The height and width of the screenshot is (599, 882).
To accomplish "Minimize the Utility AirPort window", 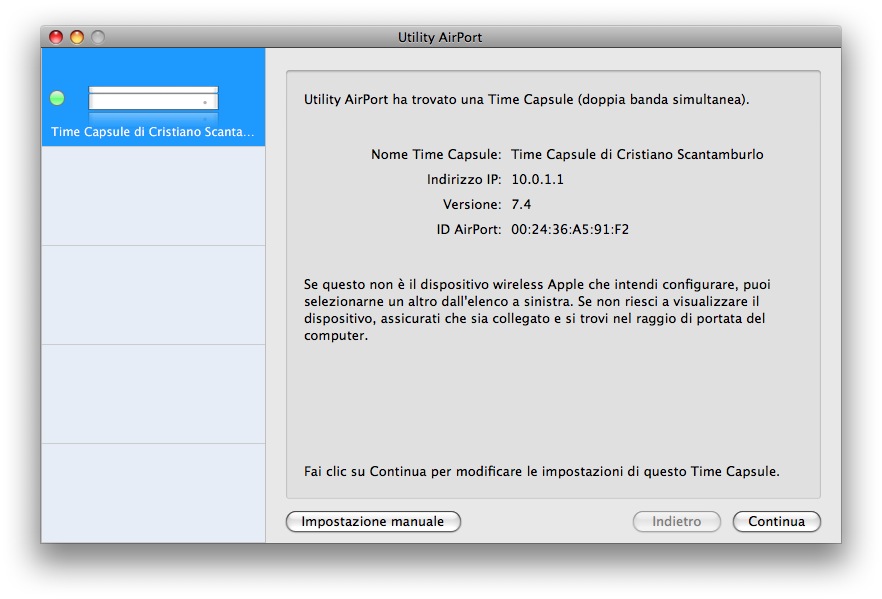I will click(76, 37).
